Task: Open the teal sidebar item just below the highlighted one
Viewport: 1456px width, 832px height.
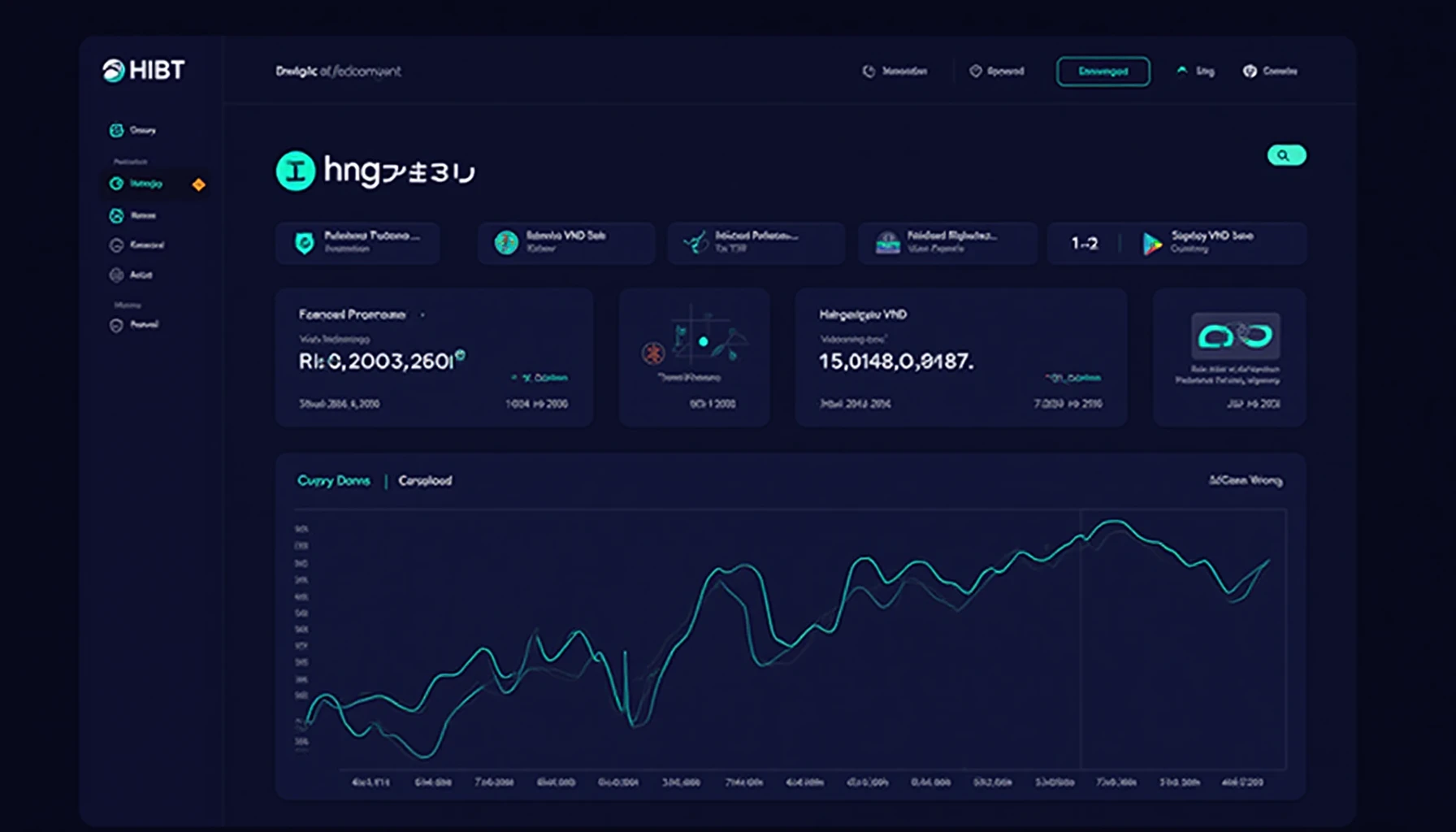Action: point(132,215)
